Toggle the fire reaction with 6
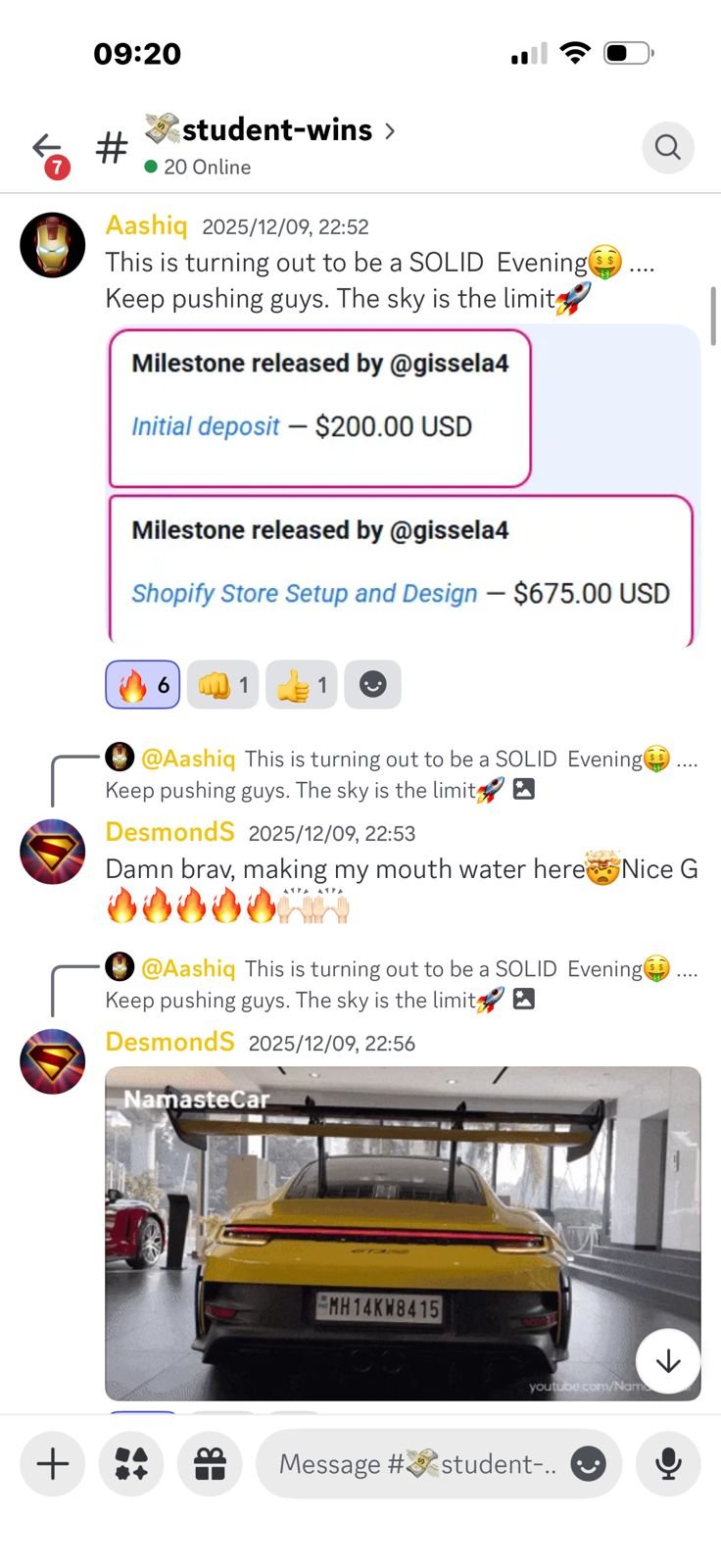The width and height of the screenshot is (721, 1568). [x=143, y=685]
